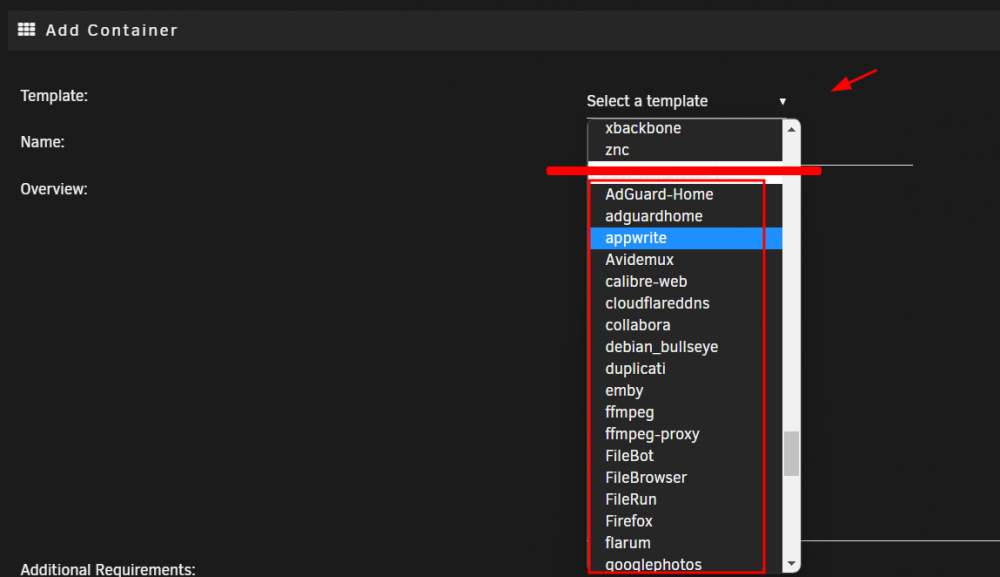
Task: Choose cloudflareddns template
Action: 685,303
